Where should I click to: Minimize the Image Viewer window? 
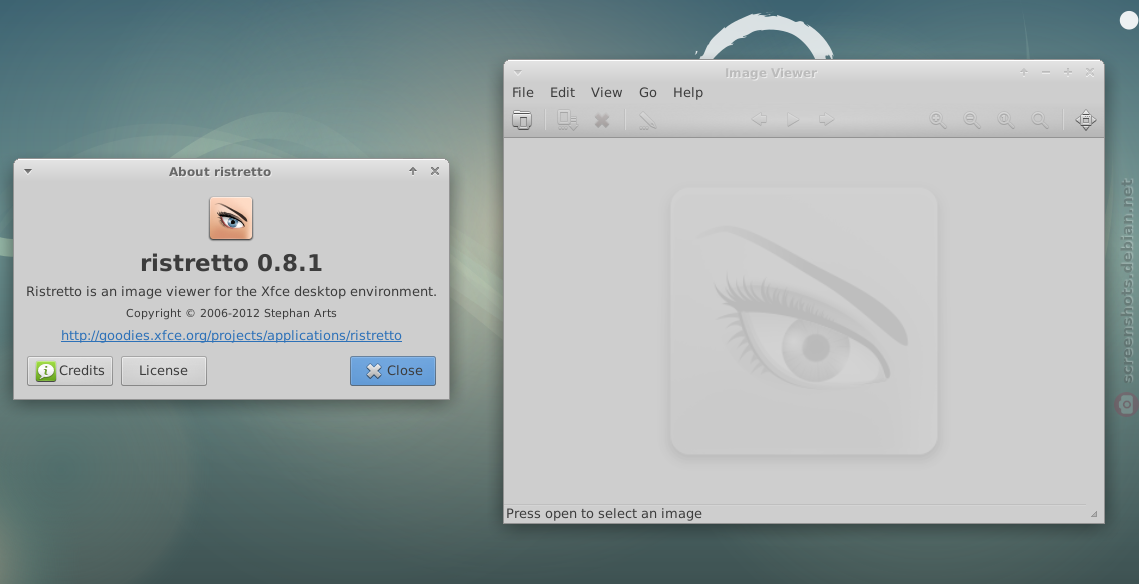1046,72
